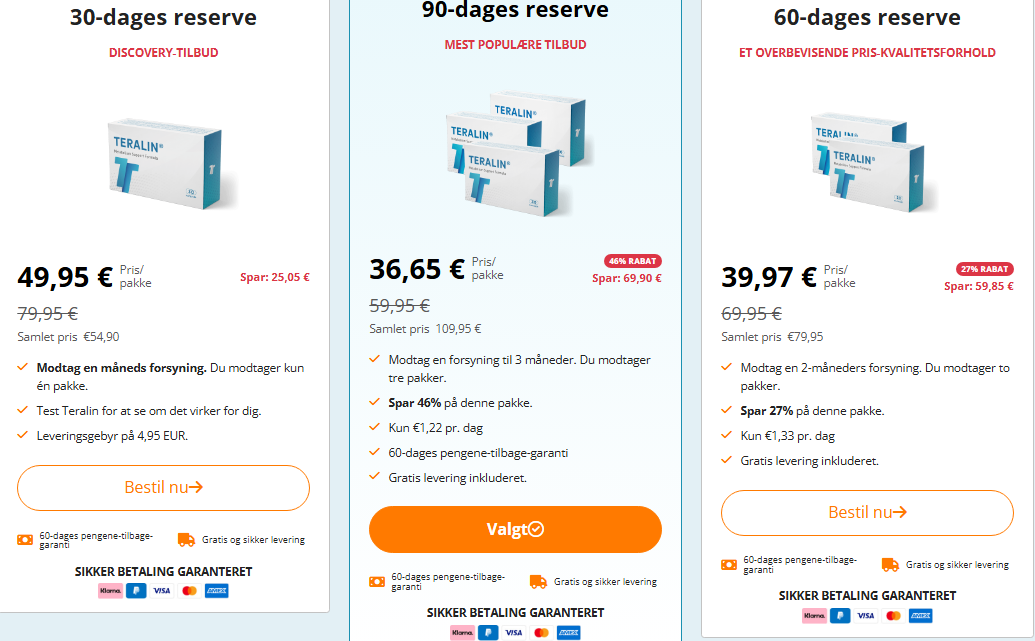
Task: Click Bestil nu for the 30-dages reserve
Action: click(163, 488)
